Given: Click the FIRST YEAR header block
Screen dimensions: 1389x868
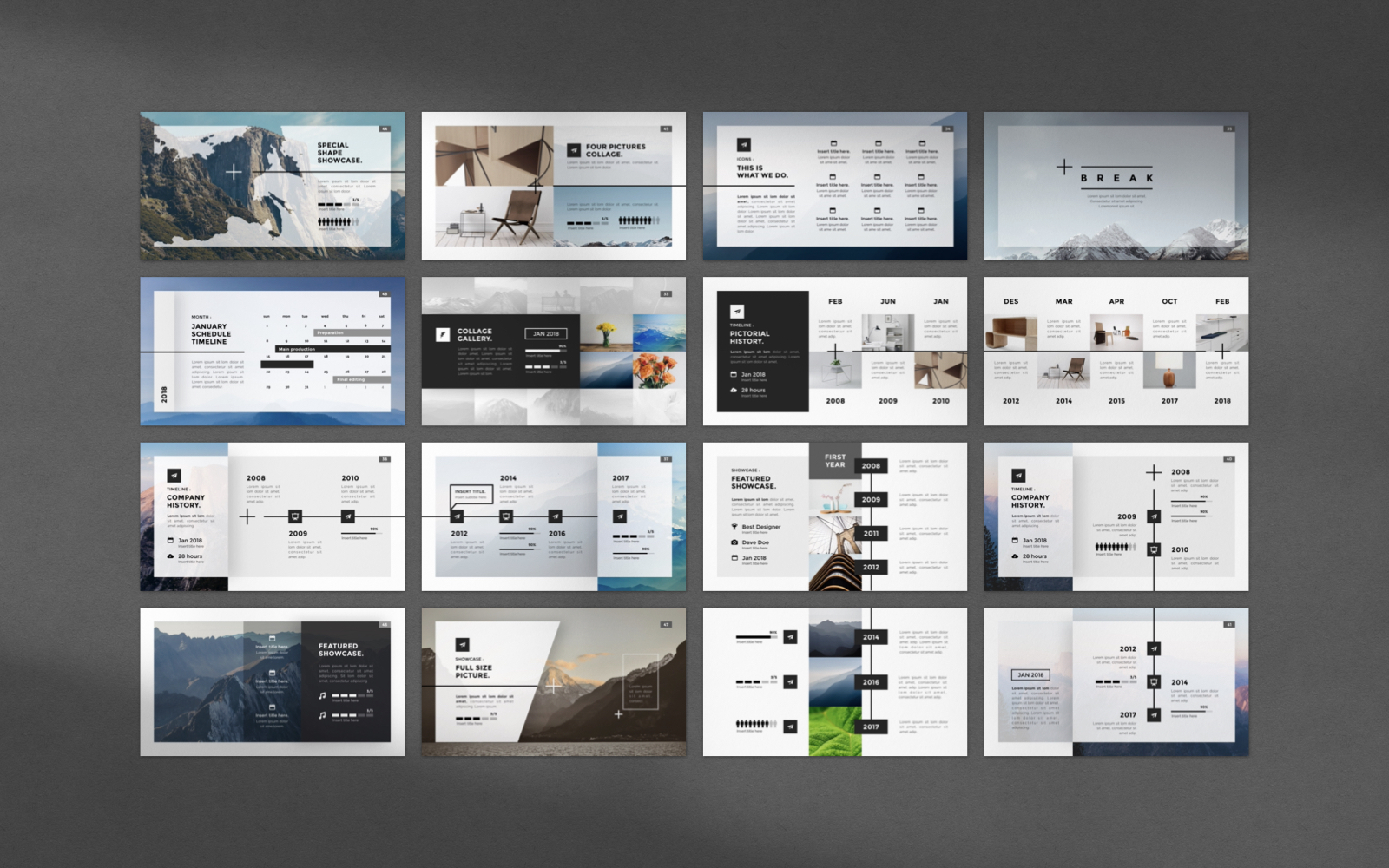Looking at the screenshot, I should pyautogui.click(x=834, y=461).
